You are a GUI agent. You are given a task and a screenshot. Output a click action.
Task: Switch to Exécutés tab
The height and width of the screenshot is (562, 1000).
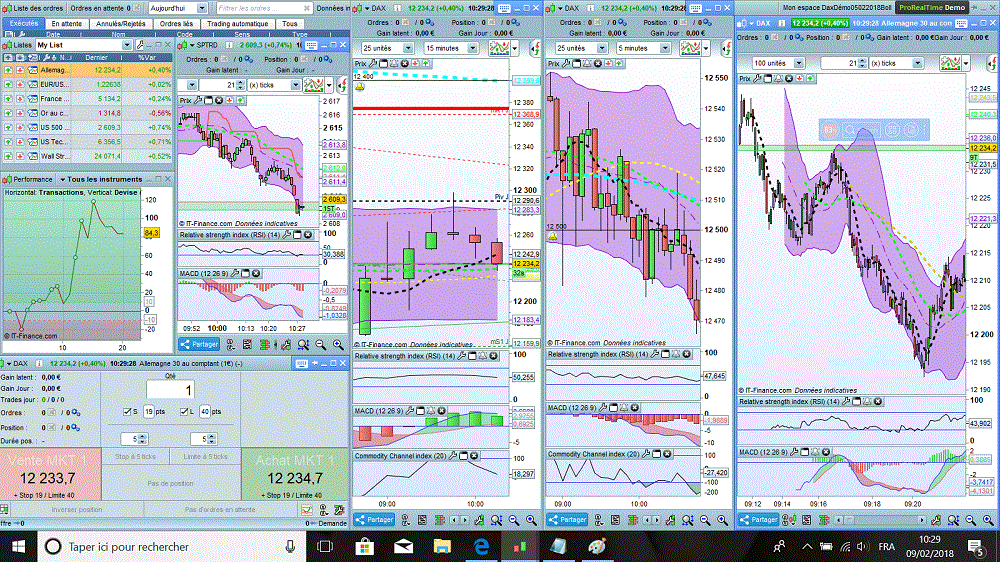24,24
